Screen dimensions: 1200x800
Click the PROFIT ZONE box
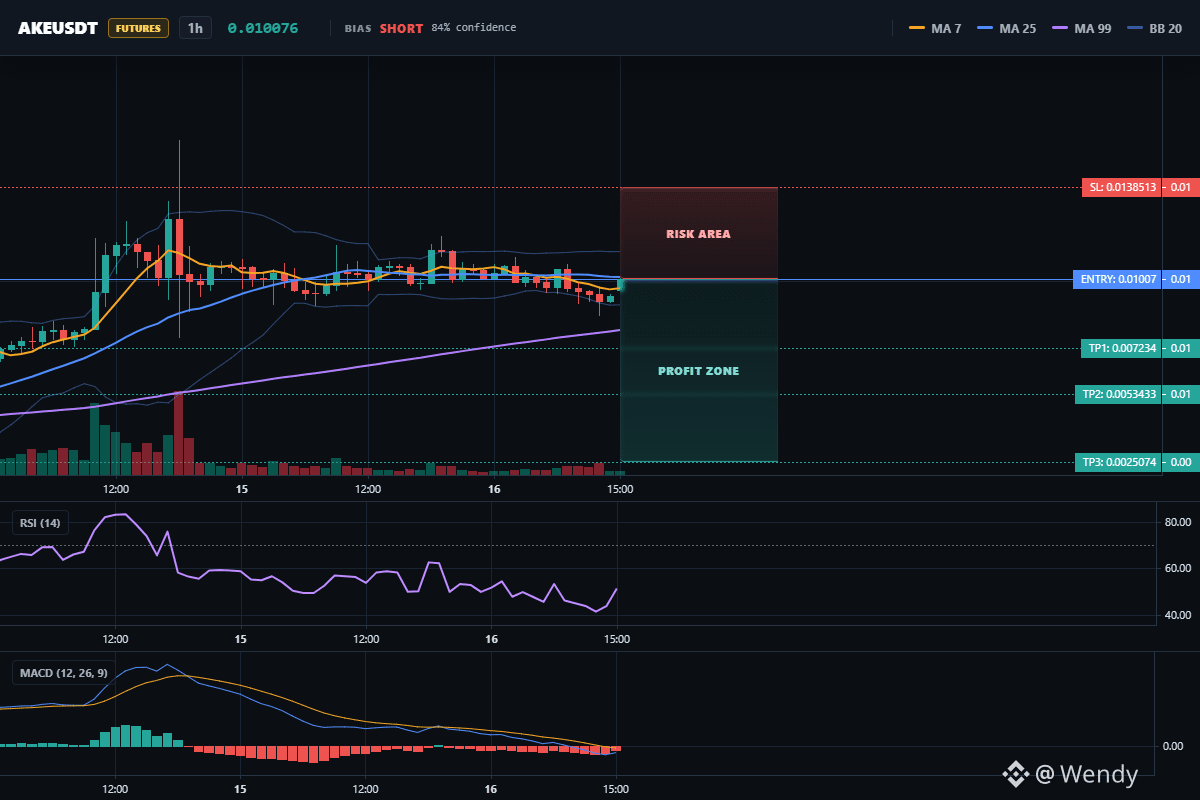(699, 371)
